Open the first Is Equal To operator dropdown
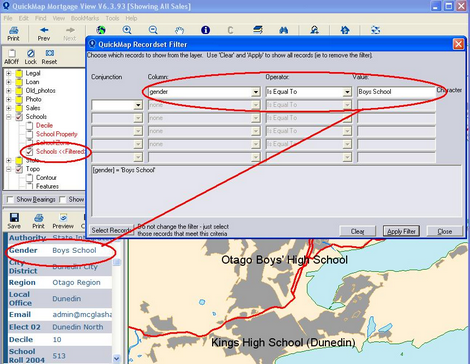 [x=347, y=92]
